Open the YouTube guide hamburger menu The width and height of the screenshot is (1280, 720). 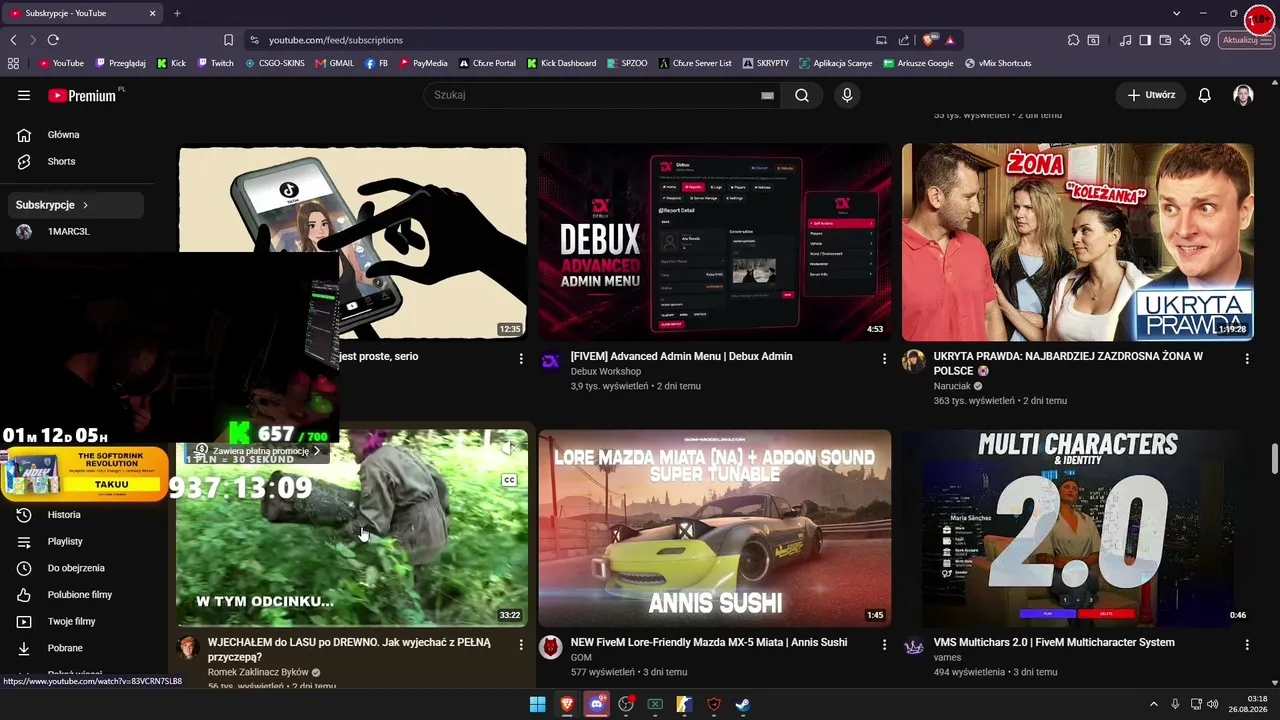[x=24, y=95]
